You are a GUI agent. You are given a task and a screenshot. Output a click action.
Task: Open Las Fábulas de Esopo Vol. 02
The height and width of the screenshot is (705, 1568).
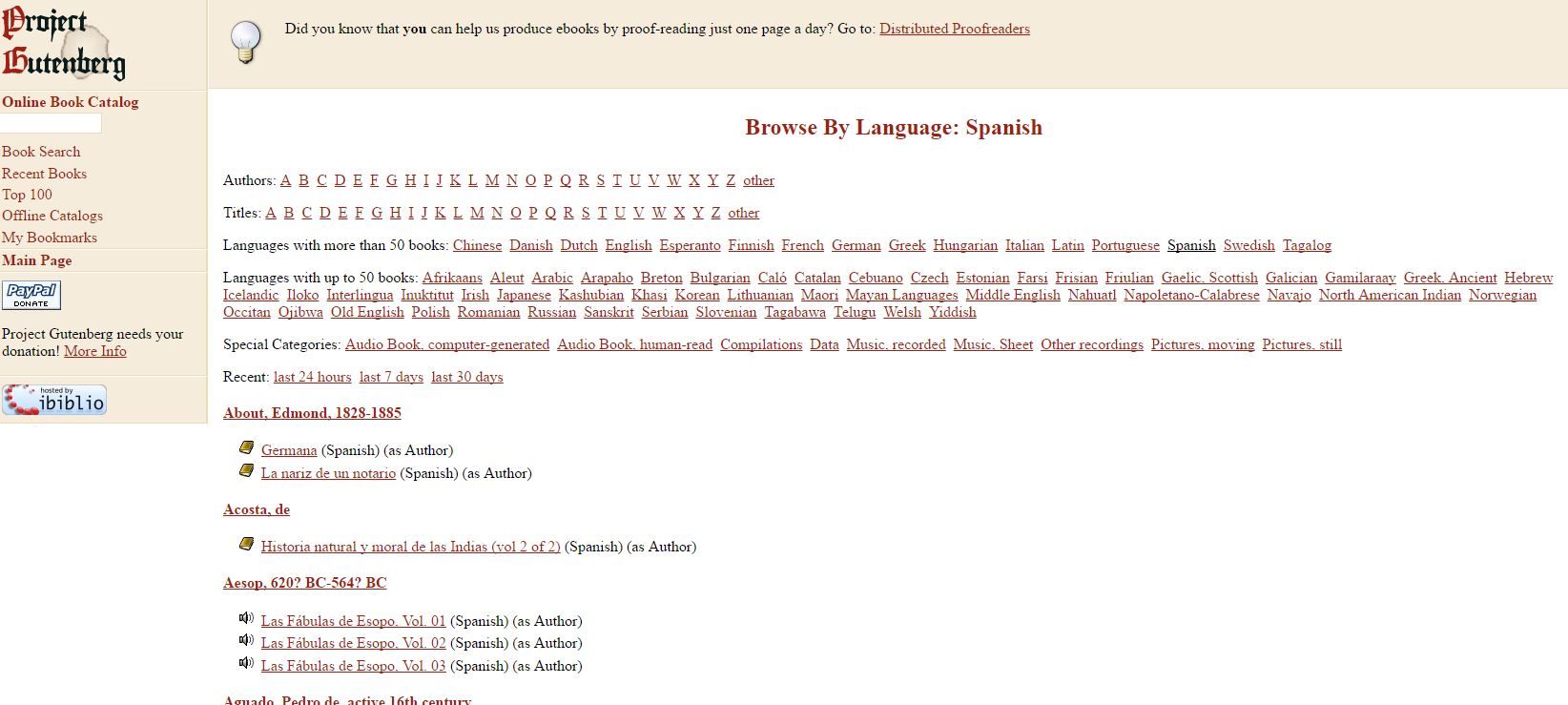point(353,643)
